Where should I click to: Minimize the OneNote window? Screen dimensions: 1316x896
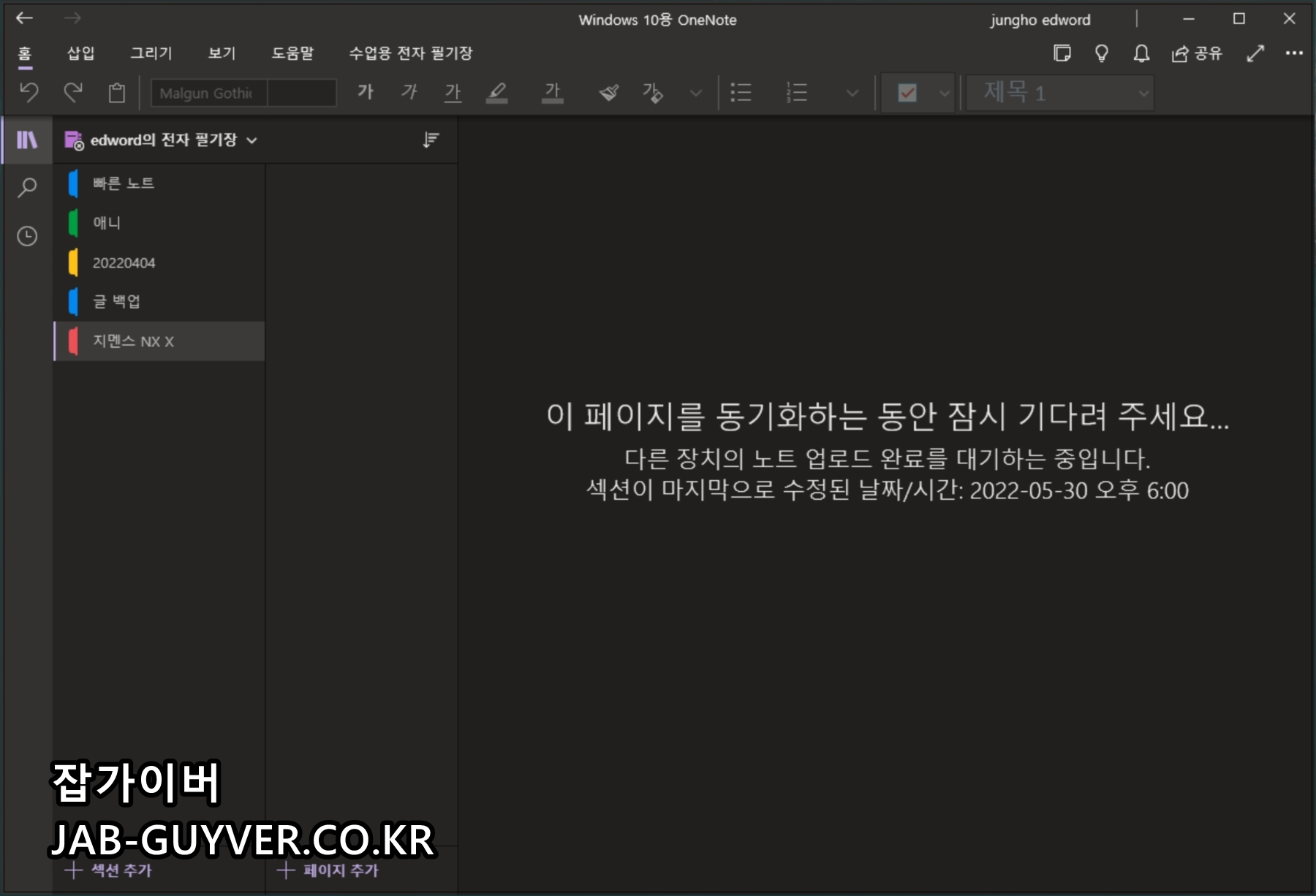click(1189, 19)
